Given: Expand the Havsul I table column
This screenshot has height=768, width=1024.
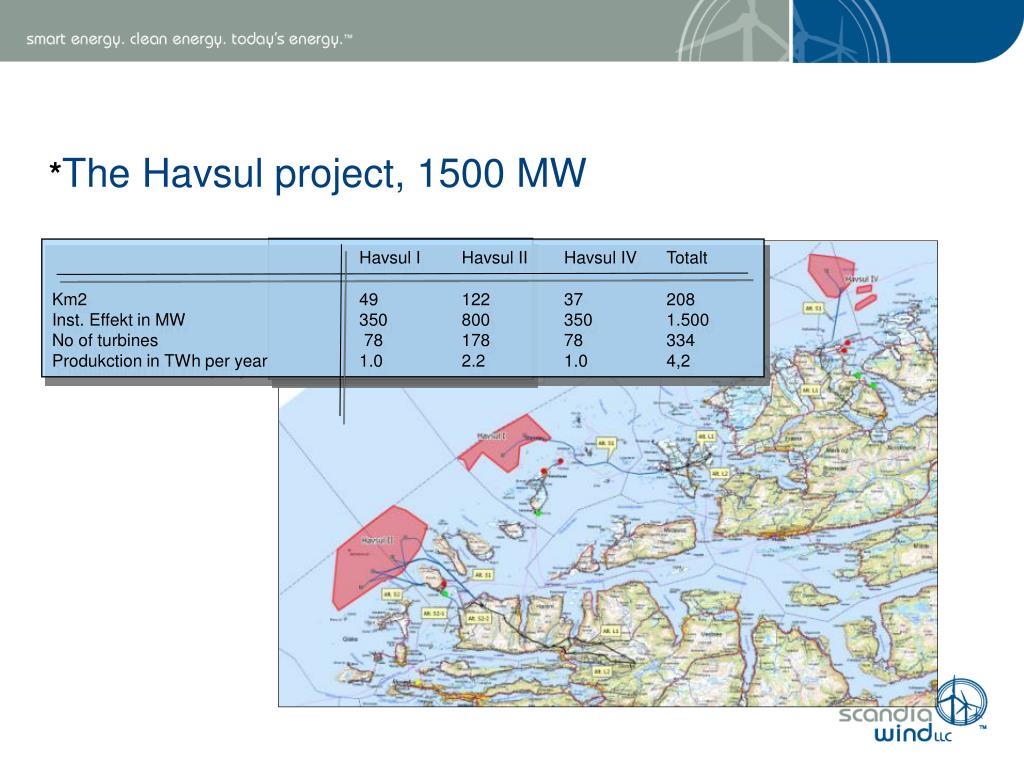Looking at the screenshot, I should (x=390, y=257).
